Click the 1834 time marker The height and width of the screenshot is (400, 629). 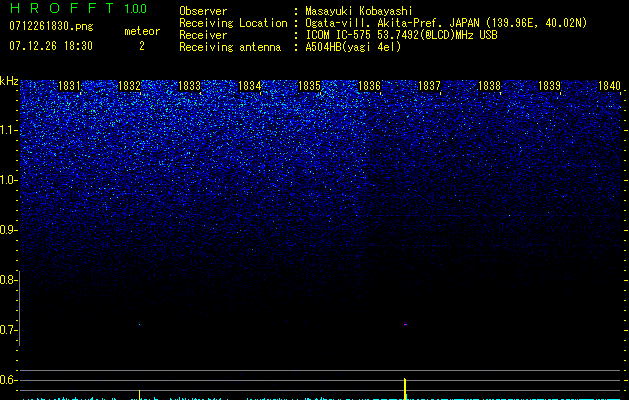pyautogui.click(x=250, y=86)
